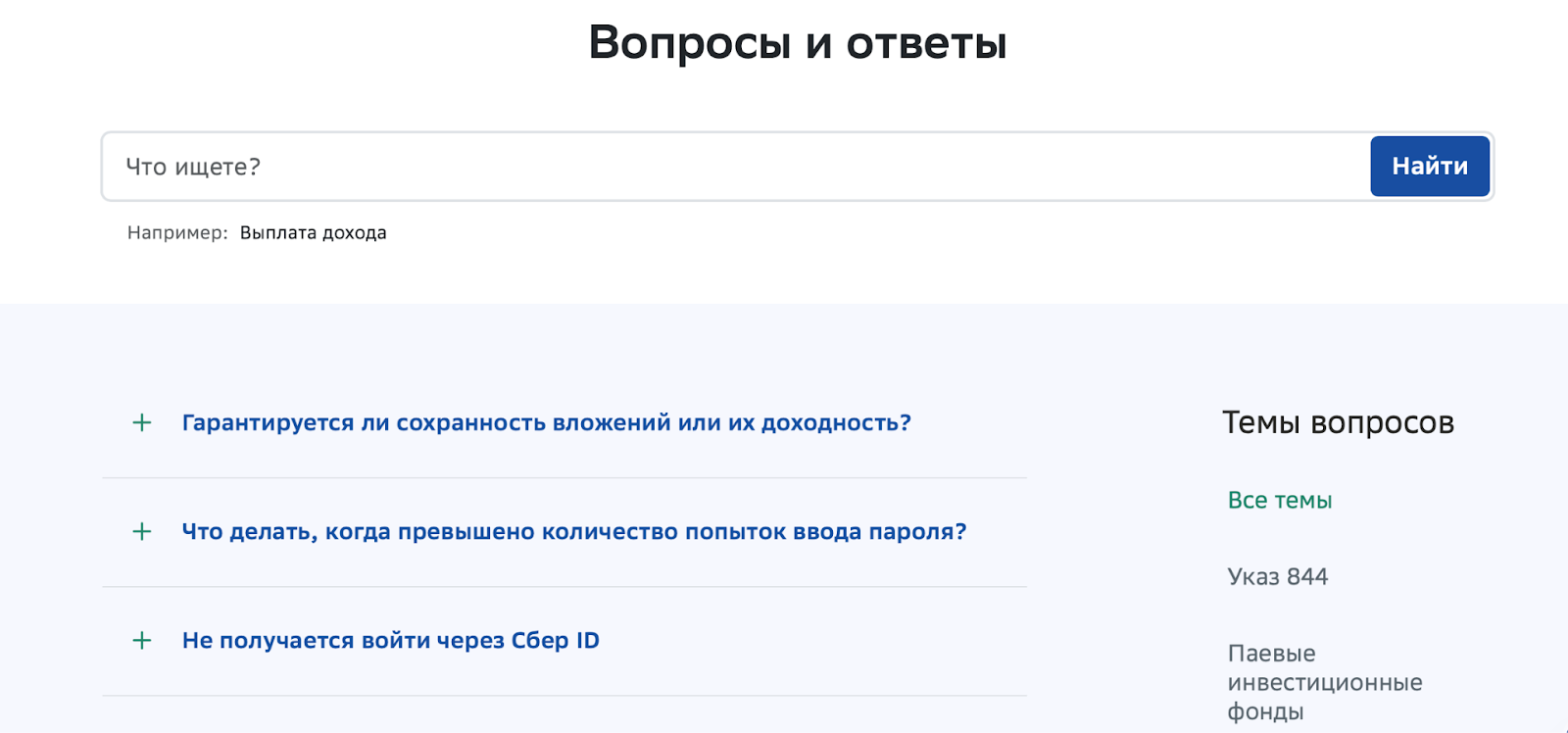Image resolution: width=1568 pixels, height=733 pixels.
Task: Open question about exceeded password attempts
Action: click(x=572, y=531)
